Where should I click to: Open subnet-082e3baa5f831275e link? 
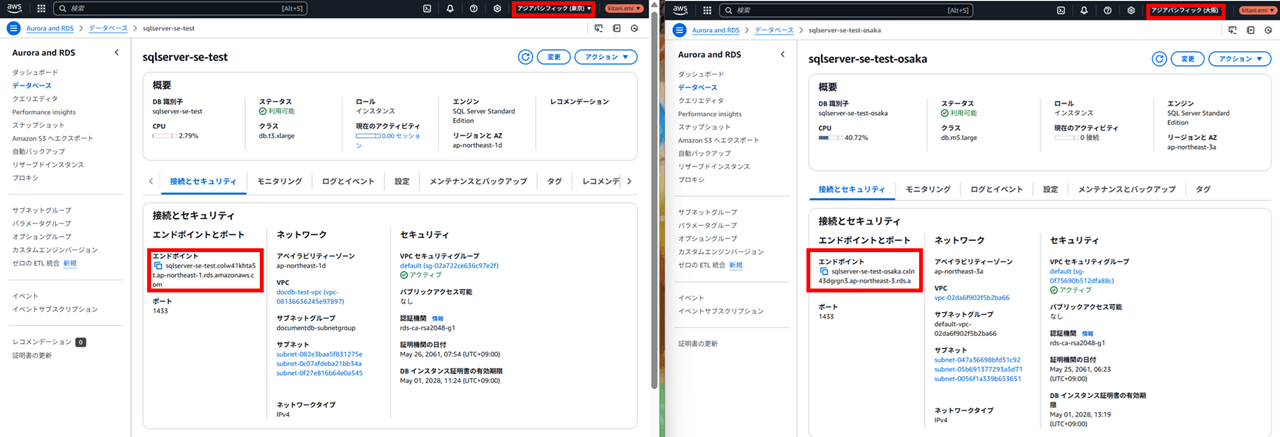click(320, 354)
